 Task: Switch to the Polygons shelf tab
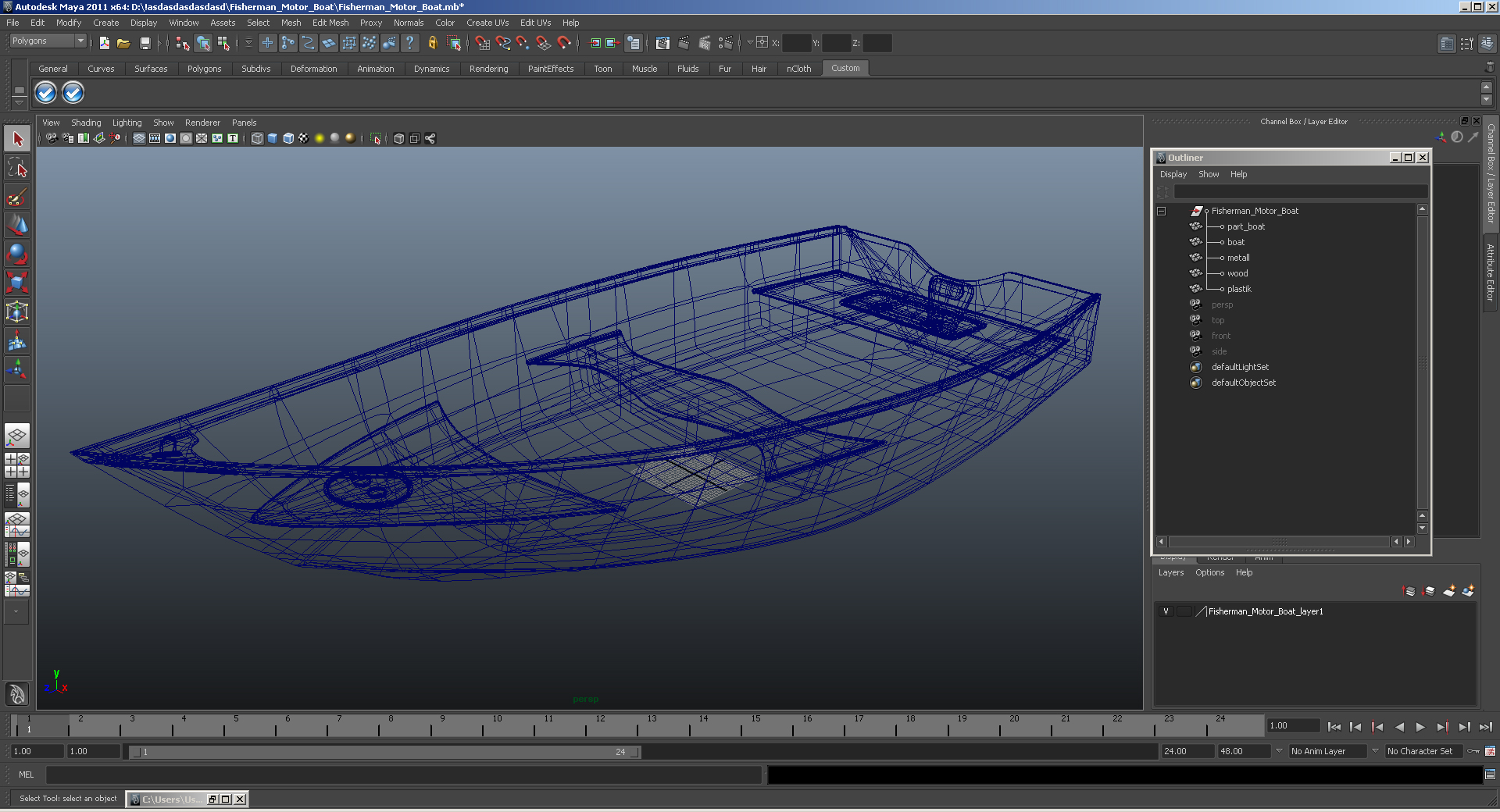point(204,69)
